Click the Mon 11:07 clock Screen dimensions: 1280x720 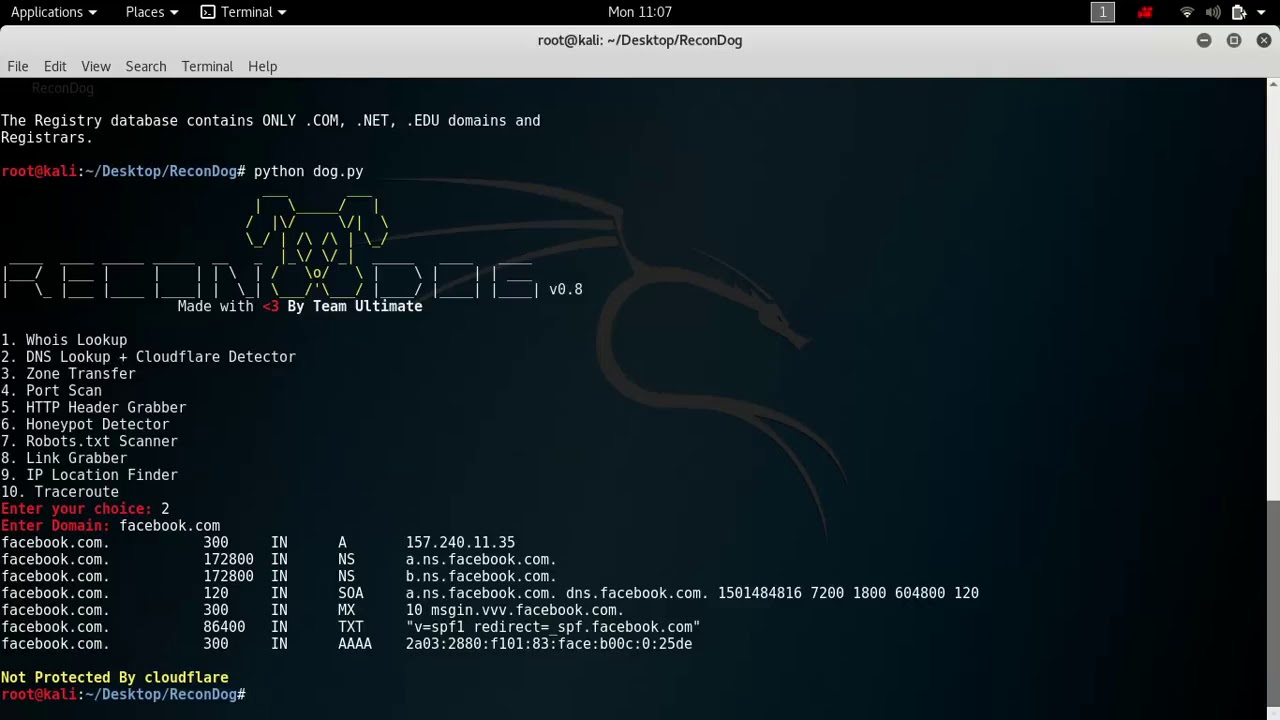pos(640,12)
